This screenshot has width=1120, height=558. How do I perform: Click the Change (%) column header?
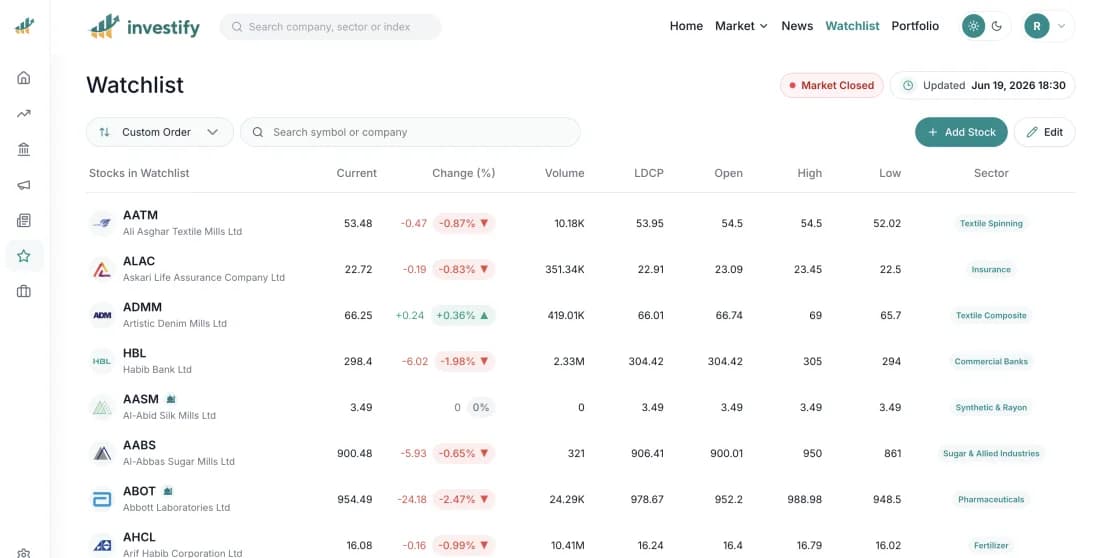coord(464,173)
